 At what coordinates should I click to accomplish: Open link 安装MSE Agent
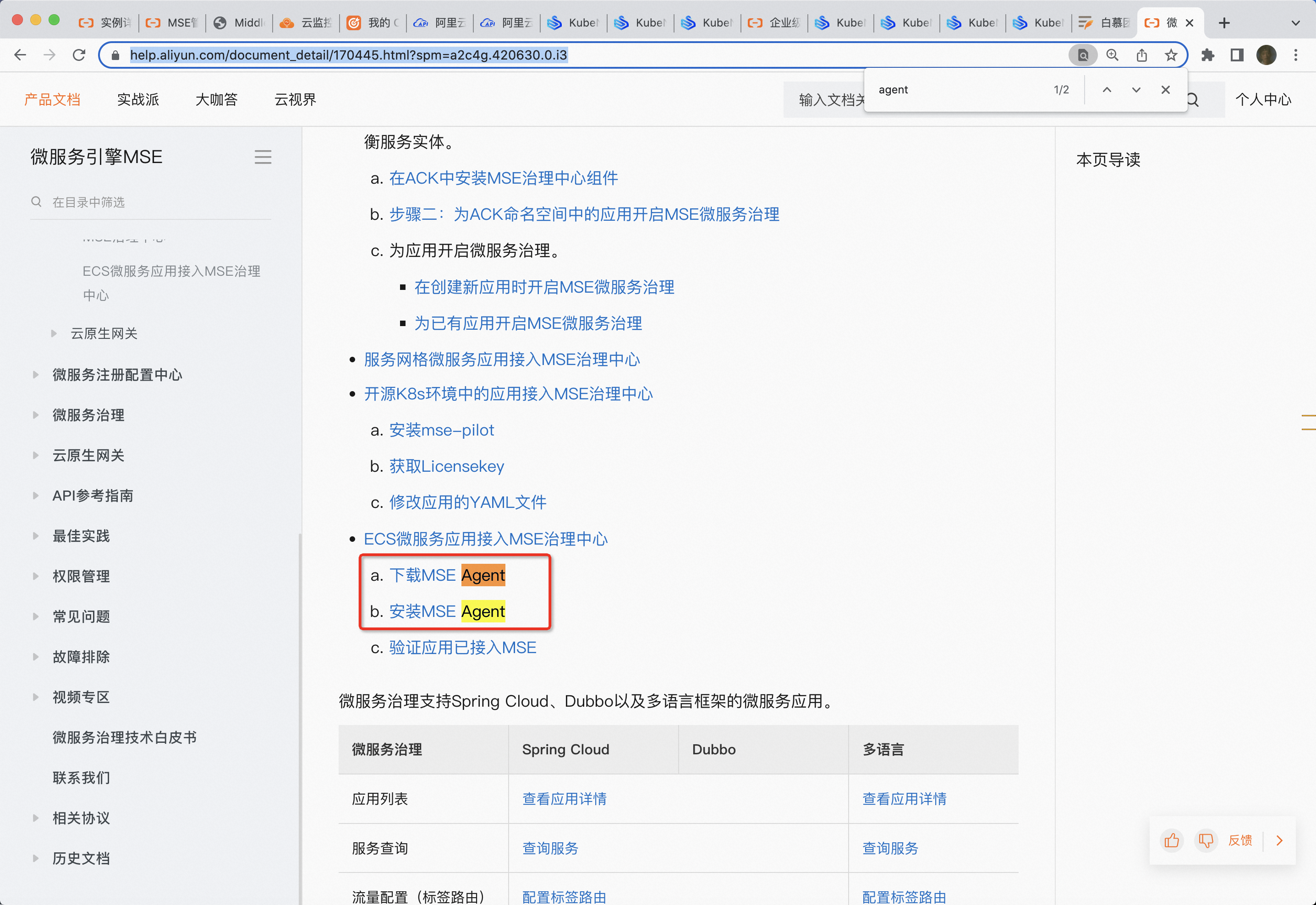tap(446, 611)
